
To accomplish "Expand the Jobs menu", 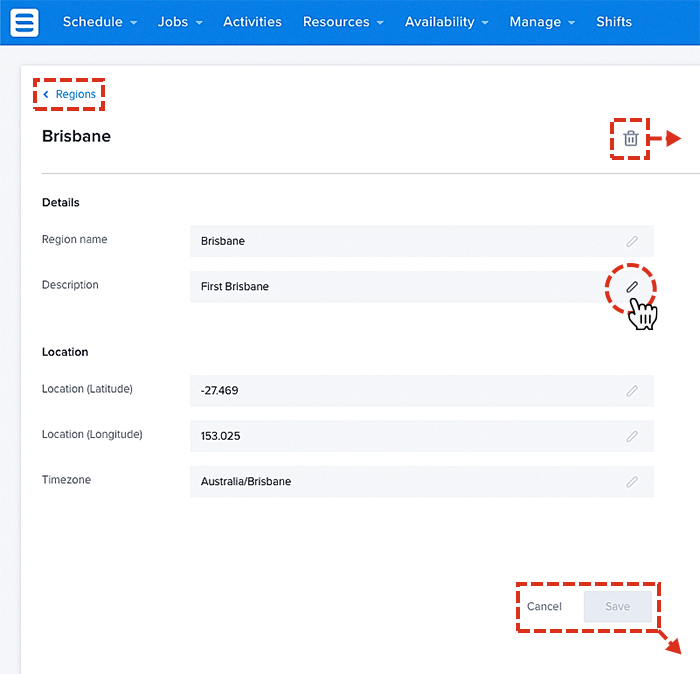I will (x=180, y=22).
